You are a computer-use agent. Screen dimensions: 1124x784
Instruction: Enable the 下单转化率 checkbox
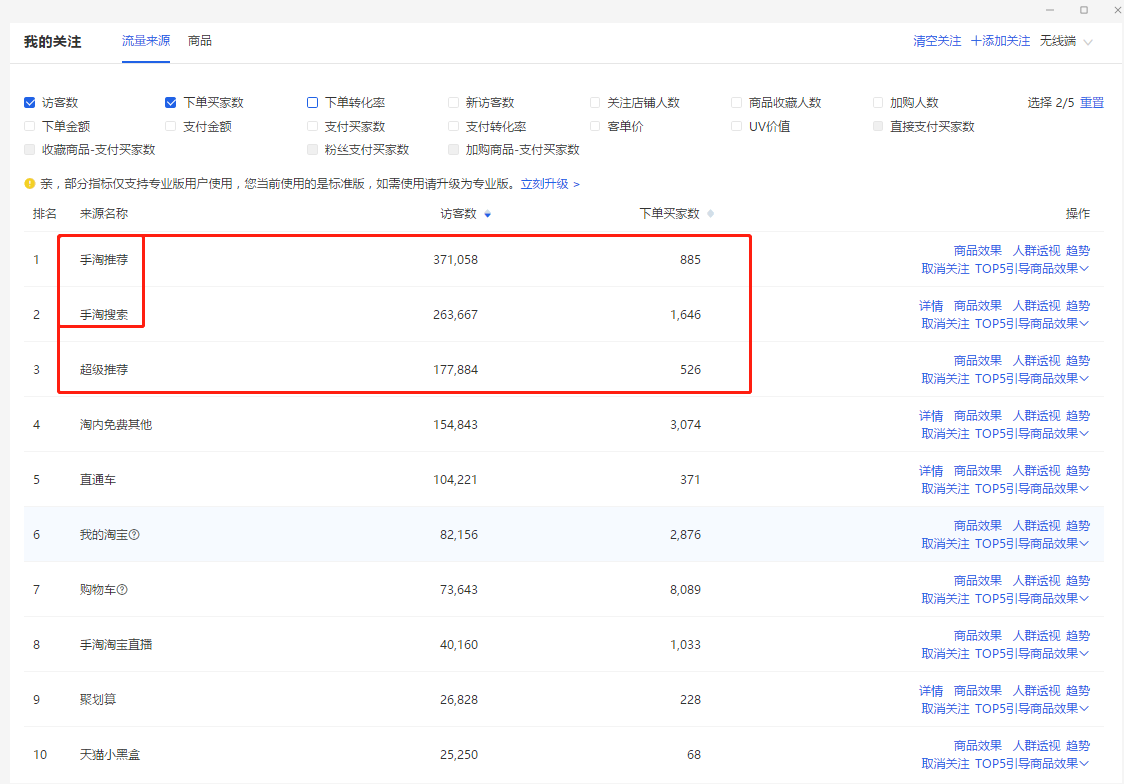[313, 102]
